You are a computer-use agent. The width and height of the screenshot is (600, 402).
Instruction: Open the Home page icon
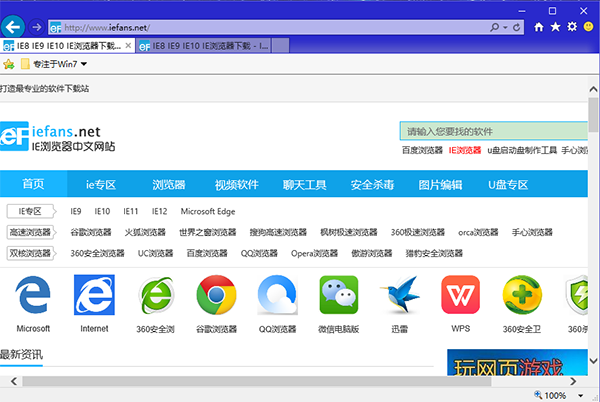coord(541,26)
